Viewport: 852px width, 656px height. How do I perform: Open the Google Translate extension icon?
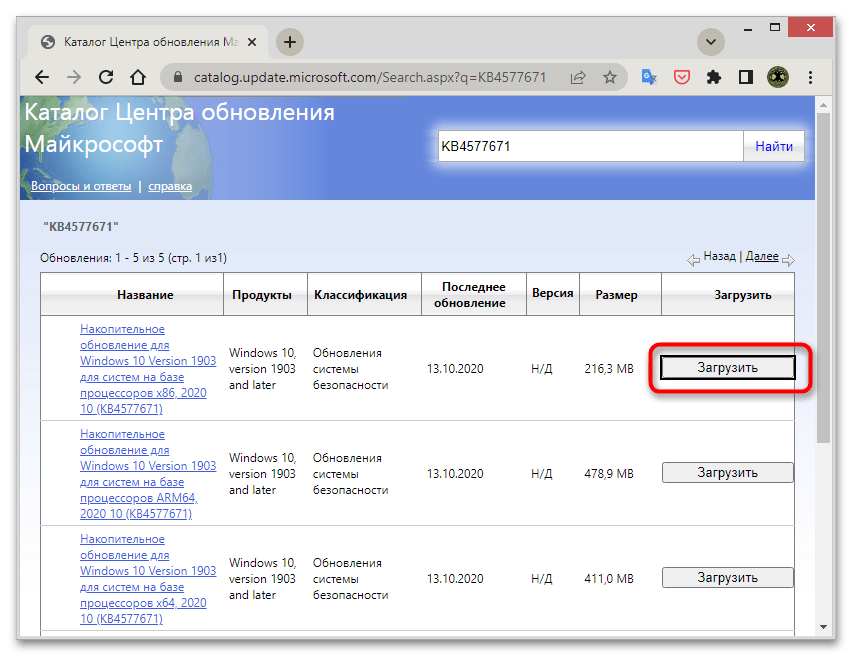(x=649, y=77)
